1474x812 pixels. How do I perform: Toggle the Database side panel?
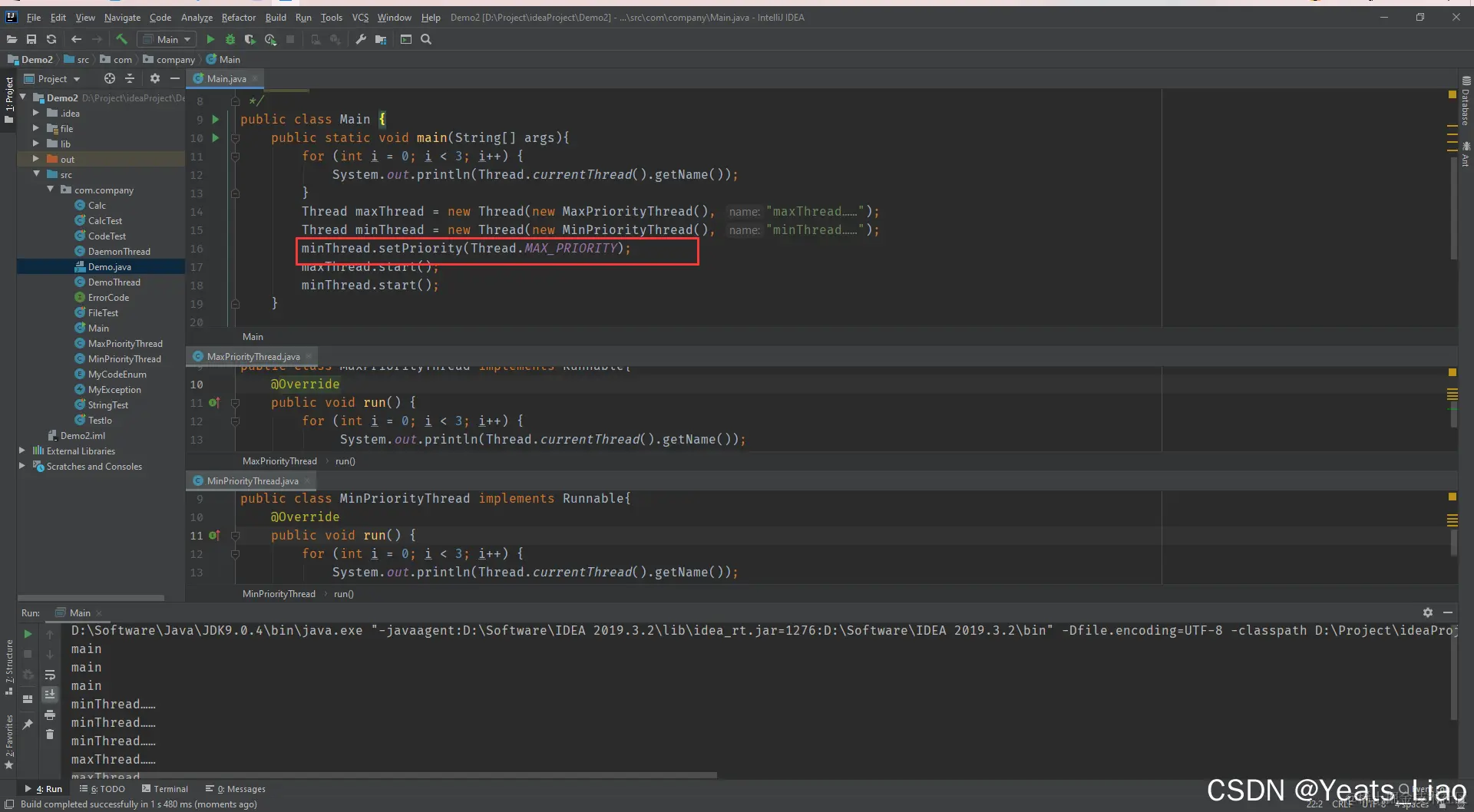[1466, 101]
